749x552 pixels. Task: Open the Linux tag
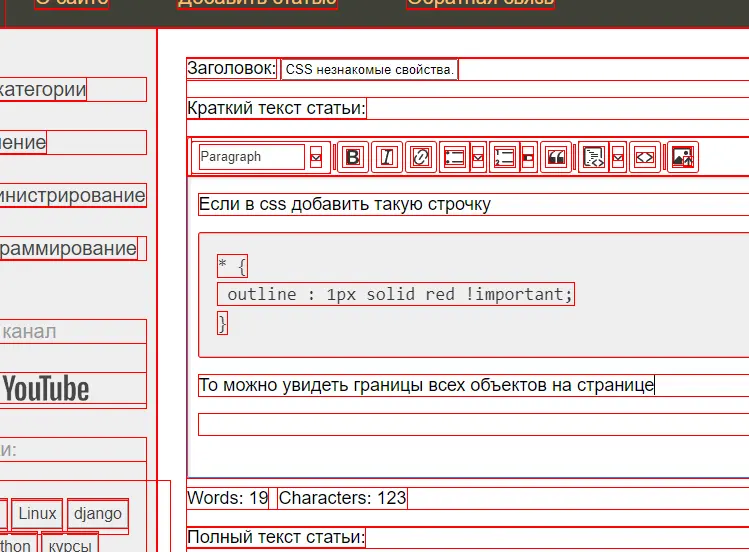click(x=37, y=513)
